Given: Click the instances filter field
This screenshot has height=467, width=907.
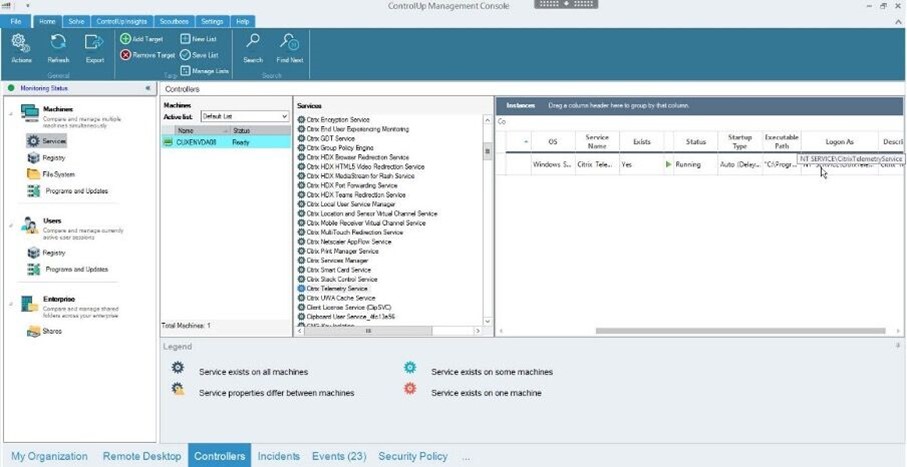Looking at the screenshot, I should click(x=698, y=122).
